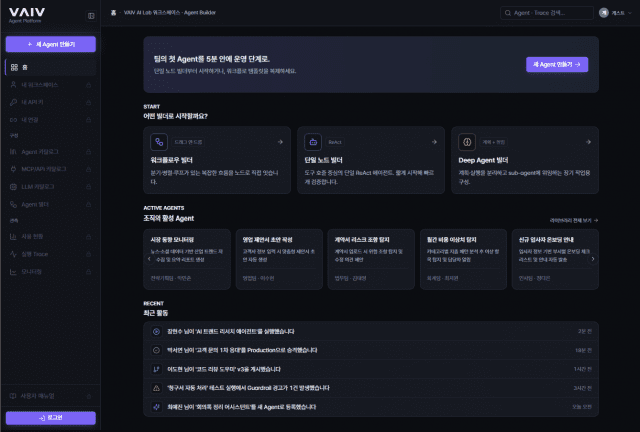
Task: Click the lock icon on 모니터링 row
Action: 89,272
